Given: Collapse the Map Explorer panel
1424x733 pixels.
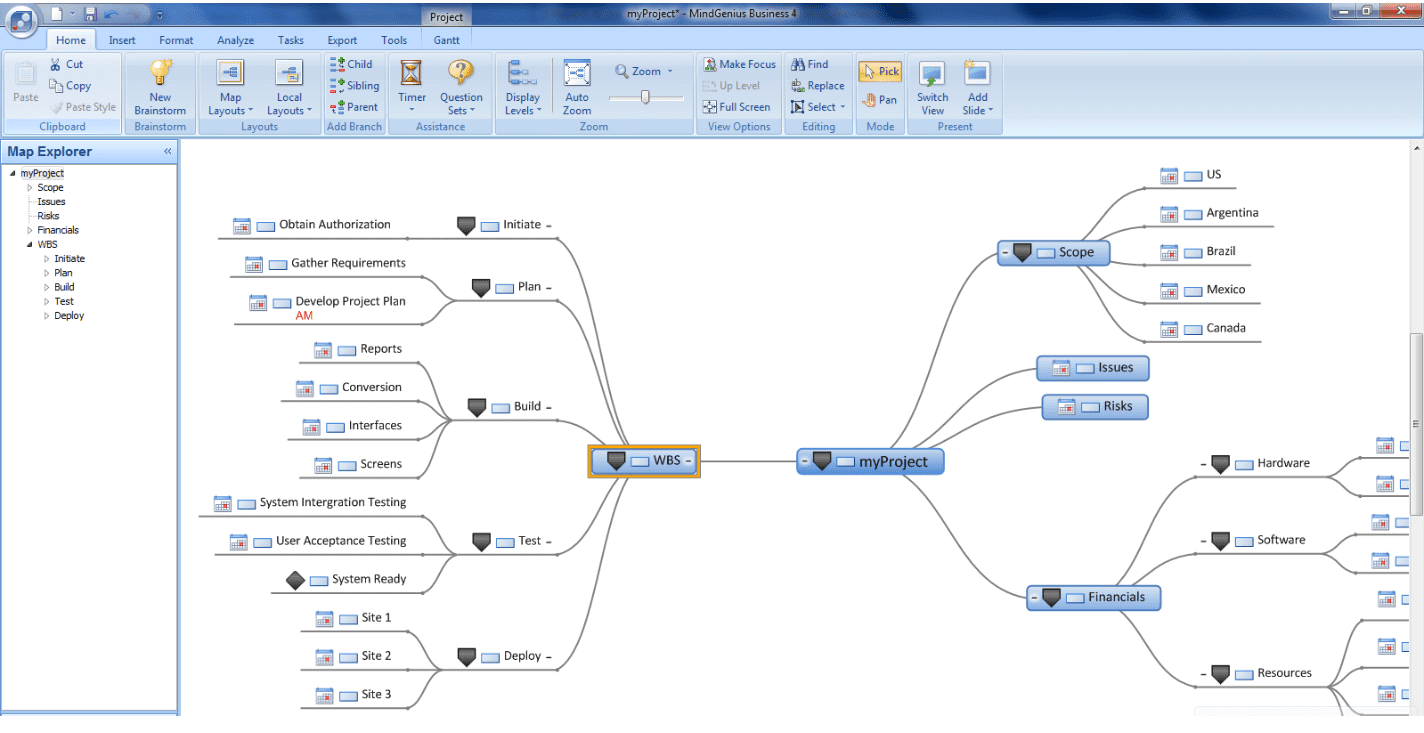Looking at the screenshot, I should 167,152.
